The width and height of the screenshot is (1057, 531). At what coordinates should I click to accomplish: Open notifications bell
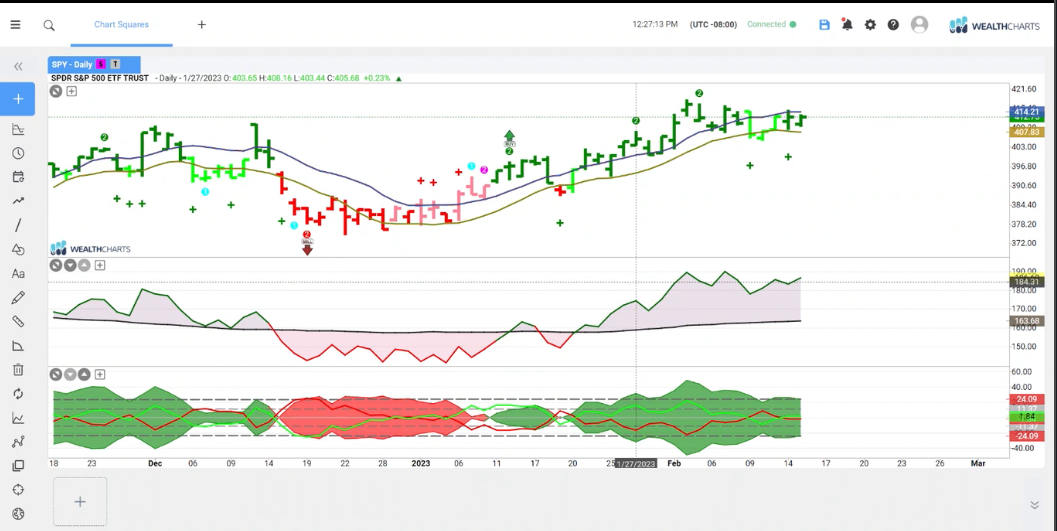coord(847,24)
